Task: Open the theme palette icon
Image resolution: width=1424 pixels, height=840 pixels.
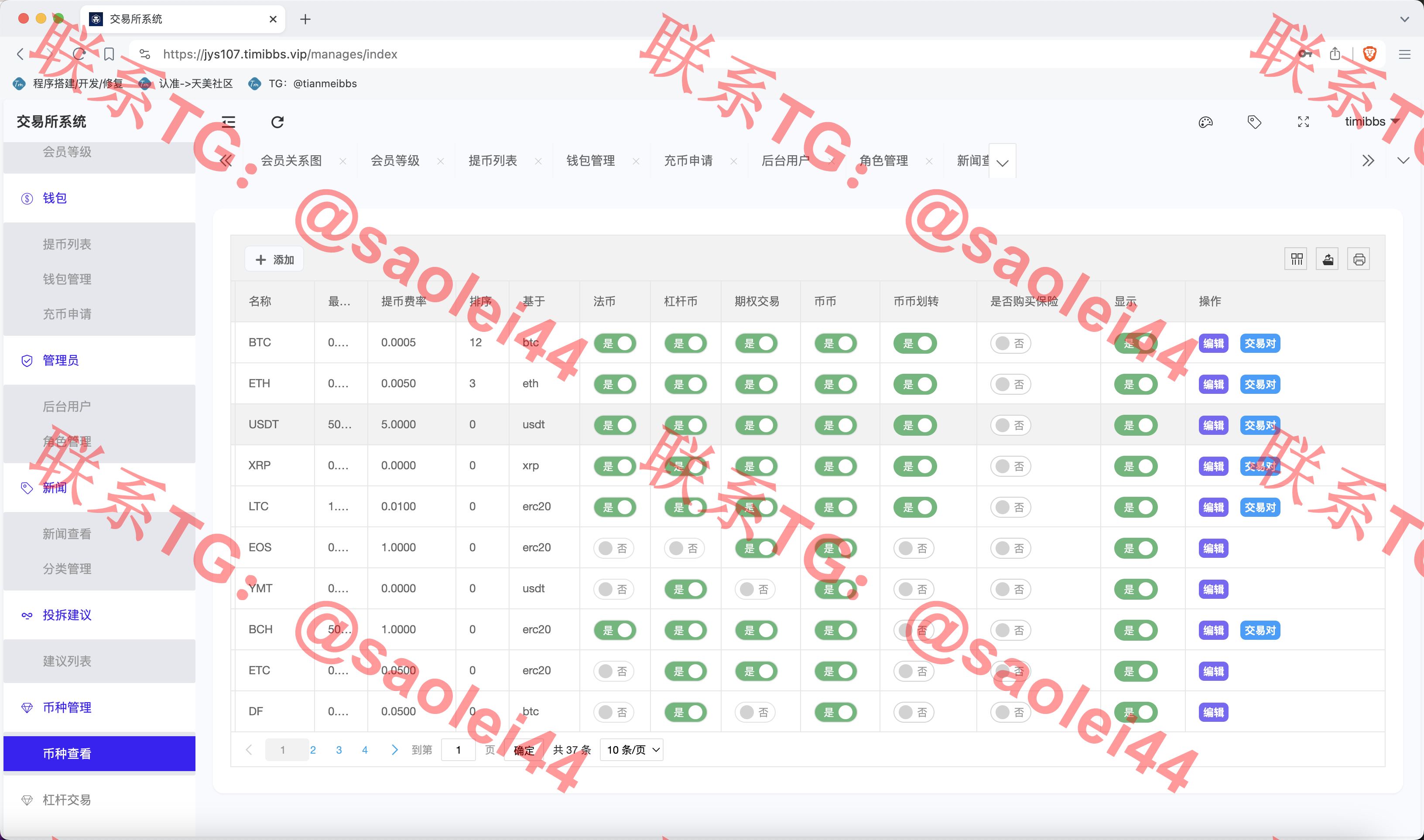Action: click(1205, 122)
